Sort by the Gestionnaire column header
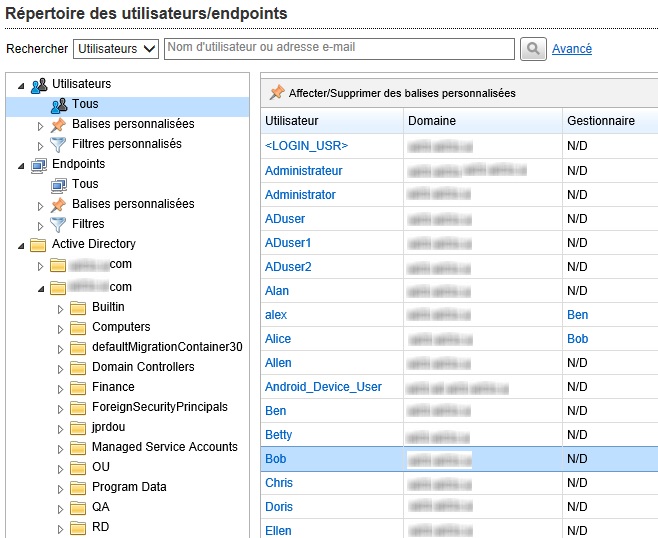Screen dimensions: 658x538 pos(600,121)
